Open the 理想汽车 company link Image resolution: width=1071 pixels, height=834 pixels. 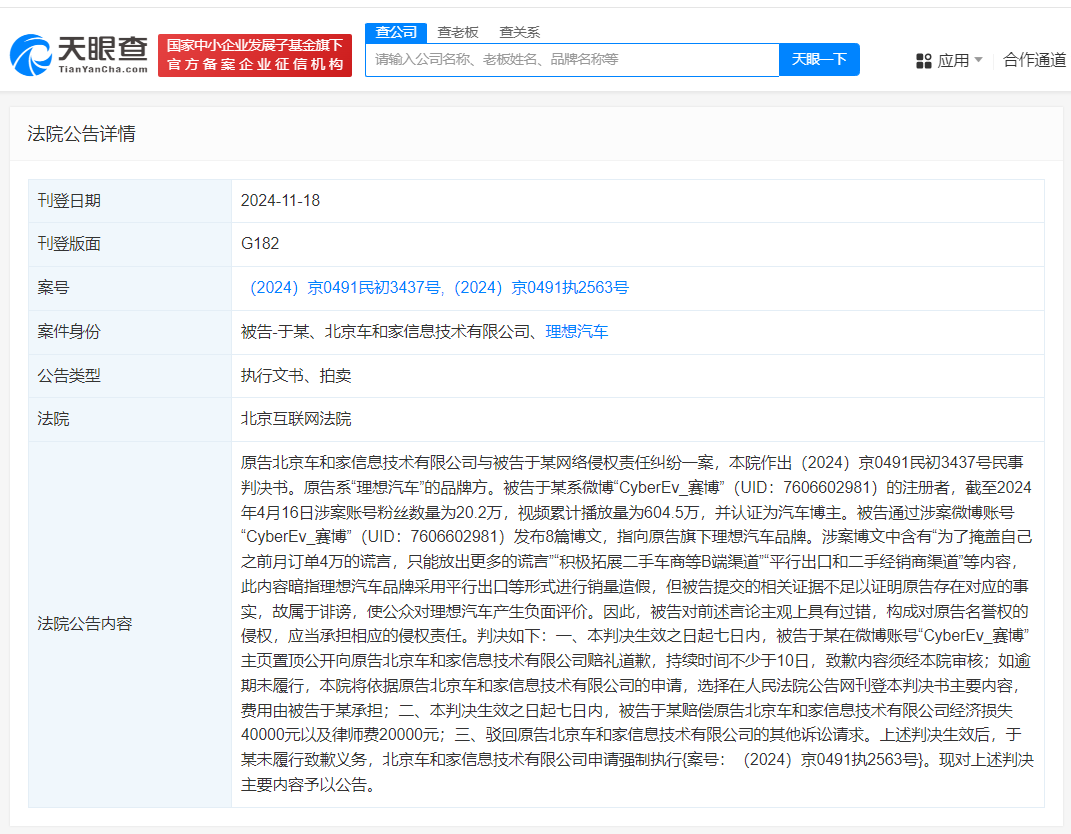pos(577,332)
